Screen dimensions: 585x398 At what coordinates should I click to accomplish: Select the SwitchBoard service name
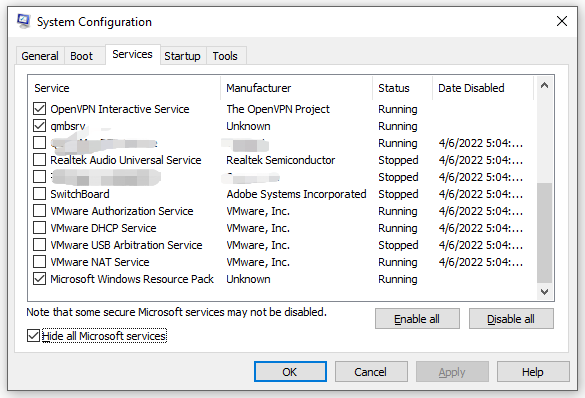coord(80,194)
